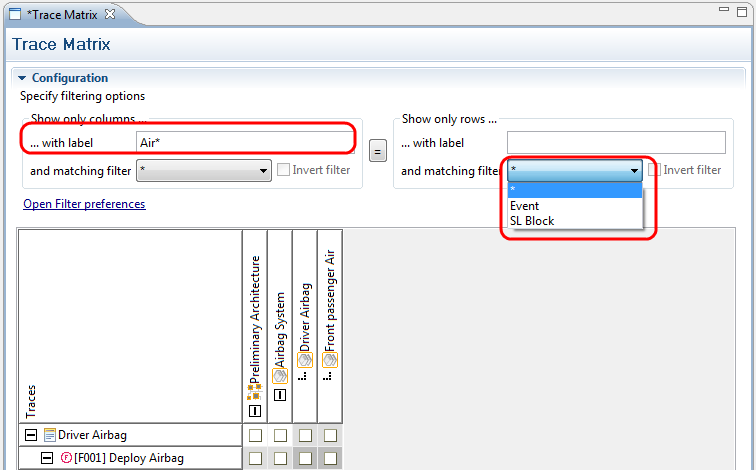
Task: Collapse the Airbag System column
Action: click(280, 395)
